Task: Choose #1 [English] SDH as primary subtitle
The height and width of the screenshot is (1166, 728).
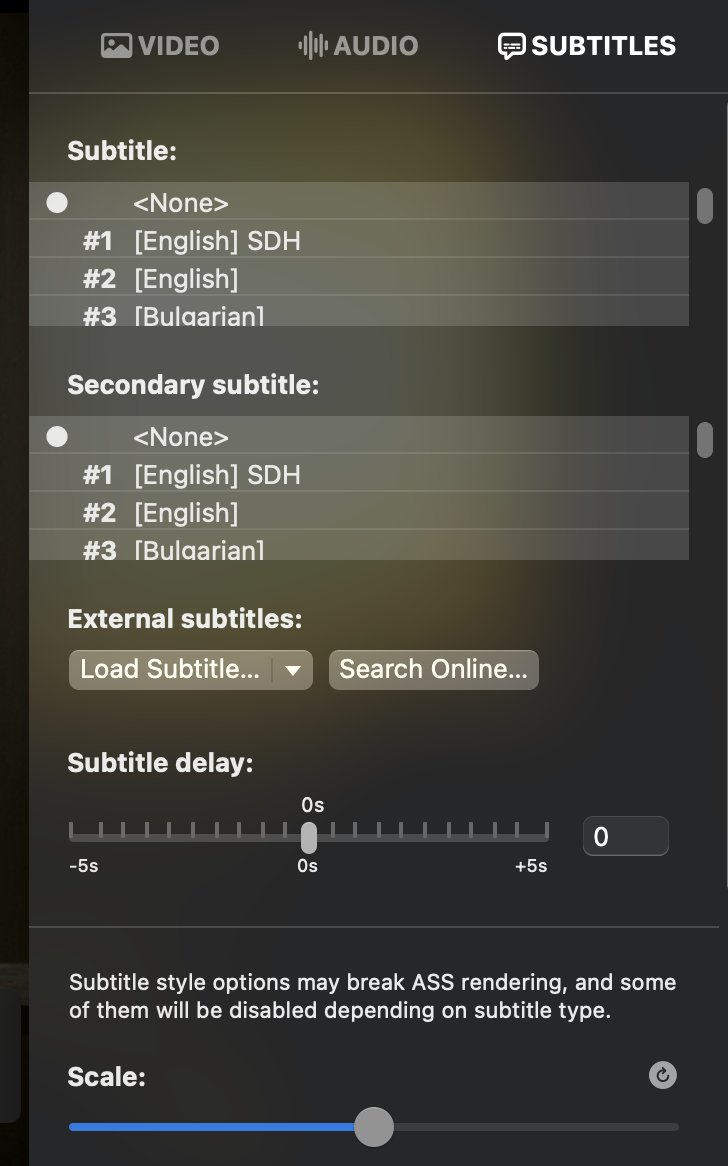Action: click(x=358, y=240)
